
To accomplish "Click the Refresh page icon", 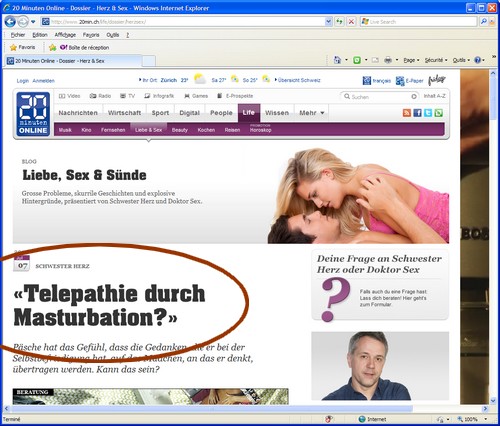I will [339, 22].
